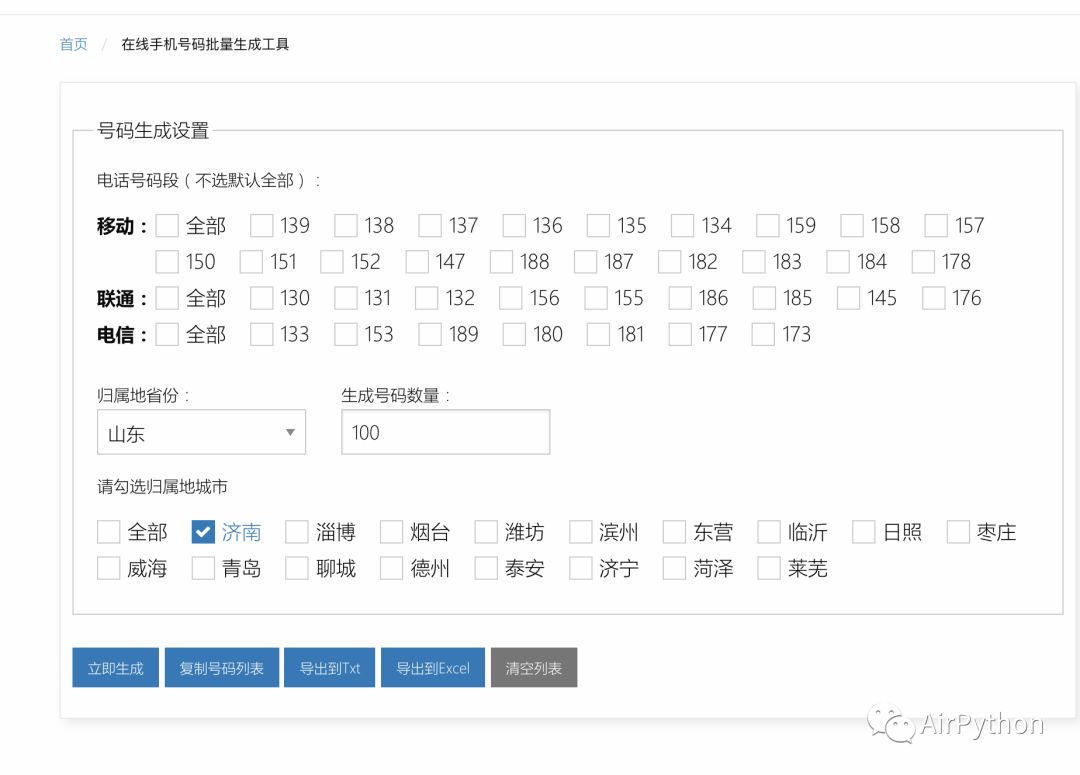
Task: Check the 150 segment checkbox
Action: [167, 262]
